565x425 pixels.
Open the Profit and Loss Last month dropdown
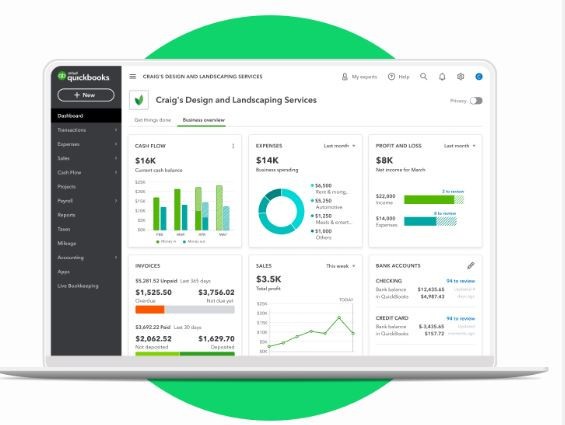tap(460, 146)
